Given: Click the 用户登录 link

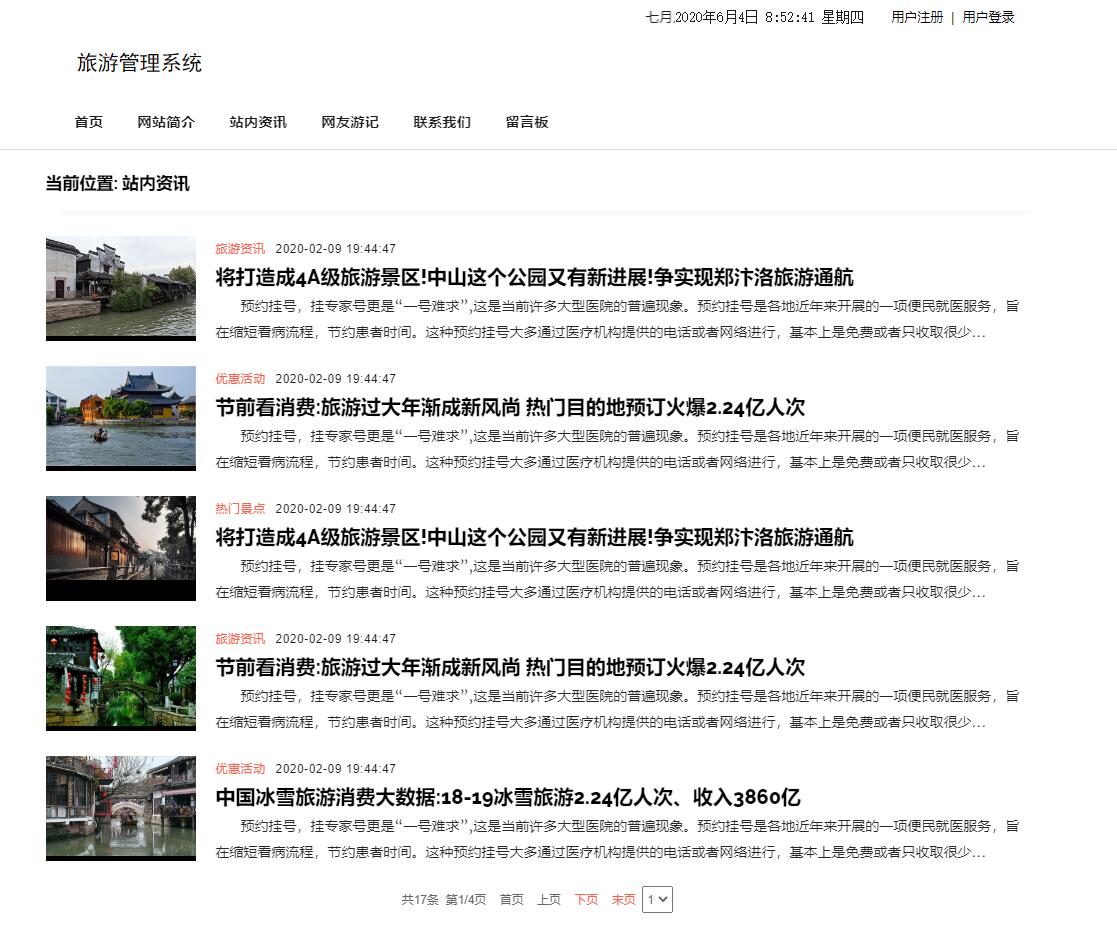Looking at the screenshot, I should pyautogui.click(x=986, y=17).
